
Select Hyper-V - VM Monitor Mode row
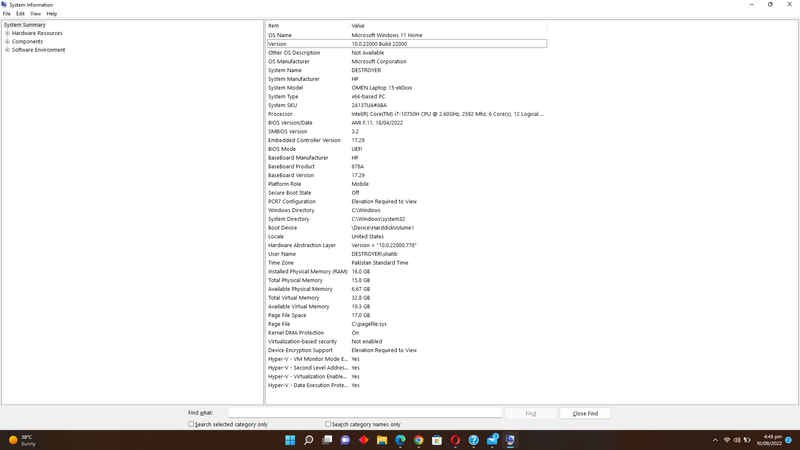tap(407, 359)
